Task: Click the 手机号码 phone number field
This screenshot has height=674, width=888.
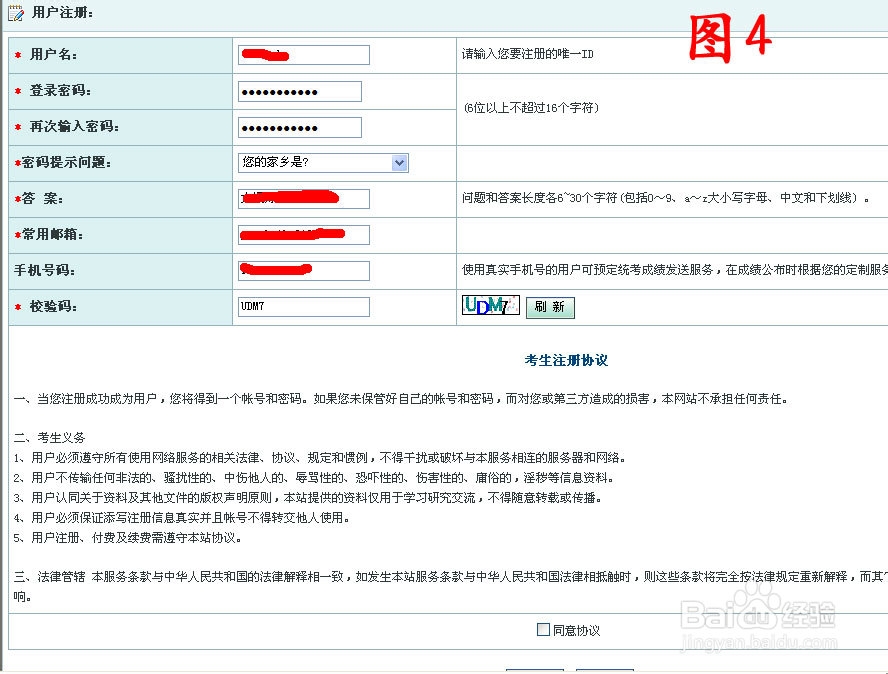Action: (303, 270)
